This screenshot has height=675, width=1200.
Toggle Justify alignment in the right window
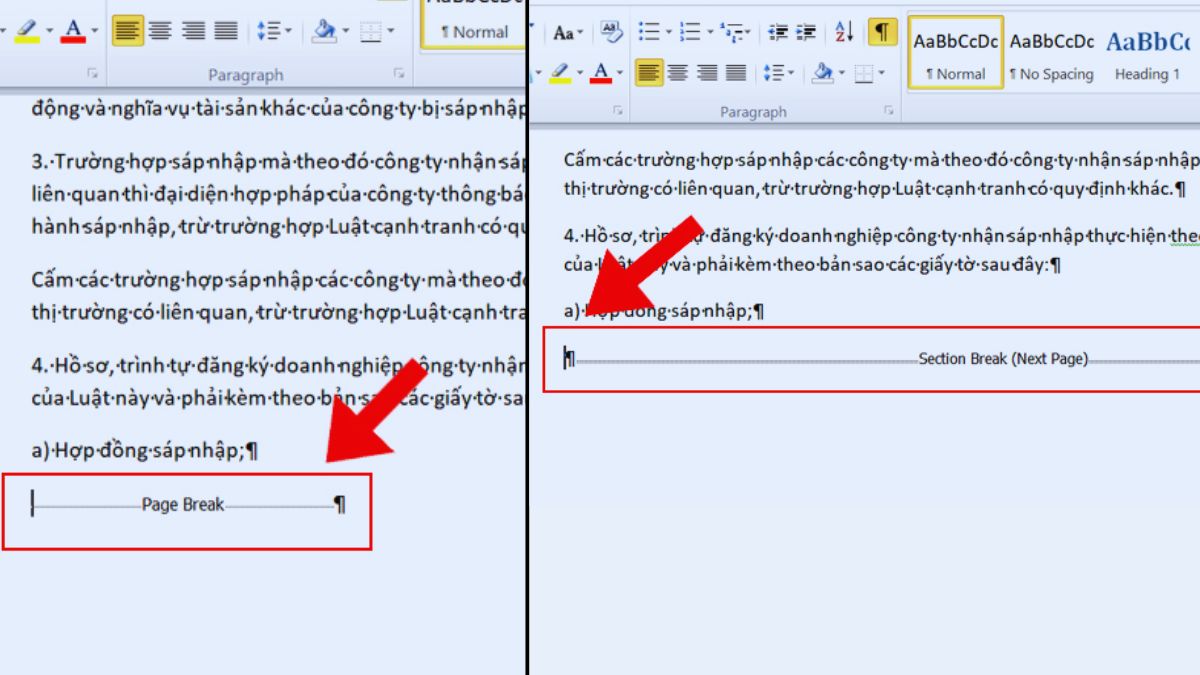coord(736,72)
